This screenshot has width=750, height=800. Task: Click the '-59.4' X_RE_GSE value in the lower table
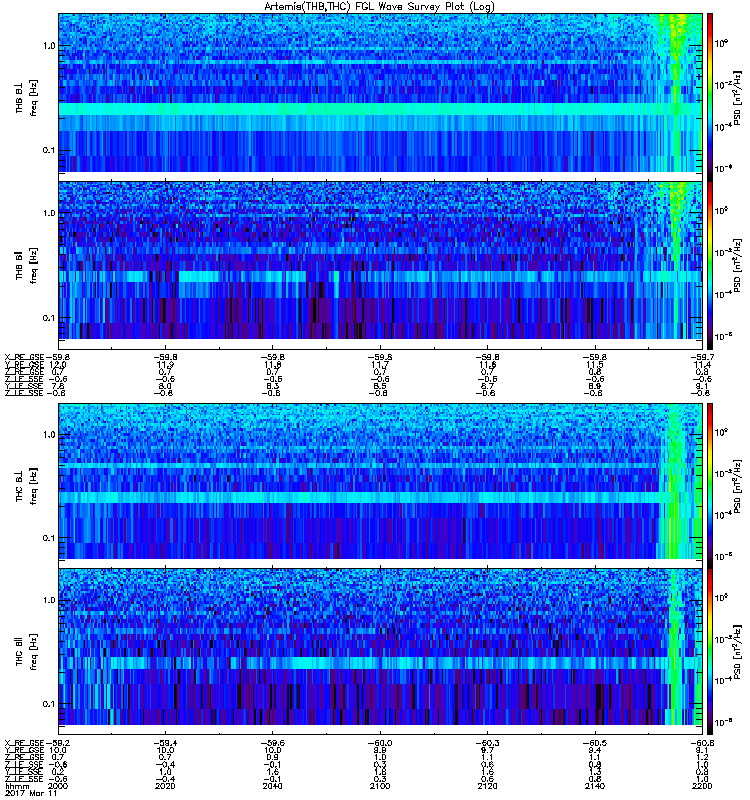(x=165, y=743)
